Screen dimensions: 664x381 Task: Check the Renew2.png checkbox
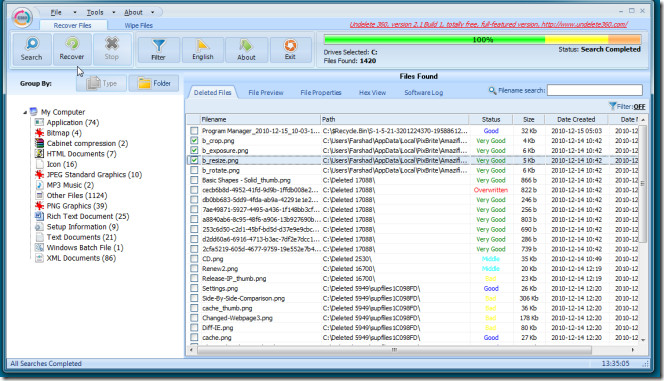click(x=194, y=268)
